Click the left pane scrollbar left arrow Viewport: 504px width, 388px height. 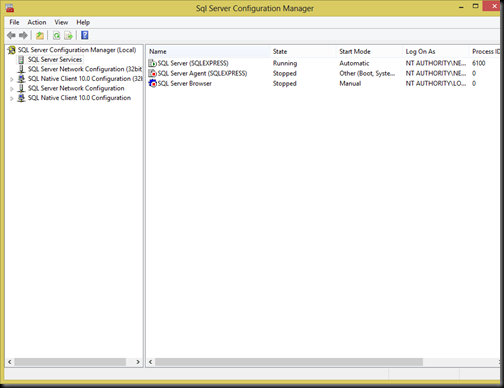(10, 362)
